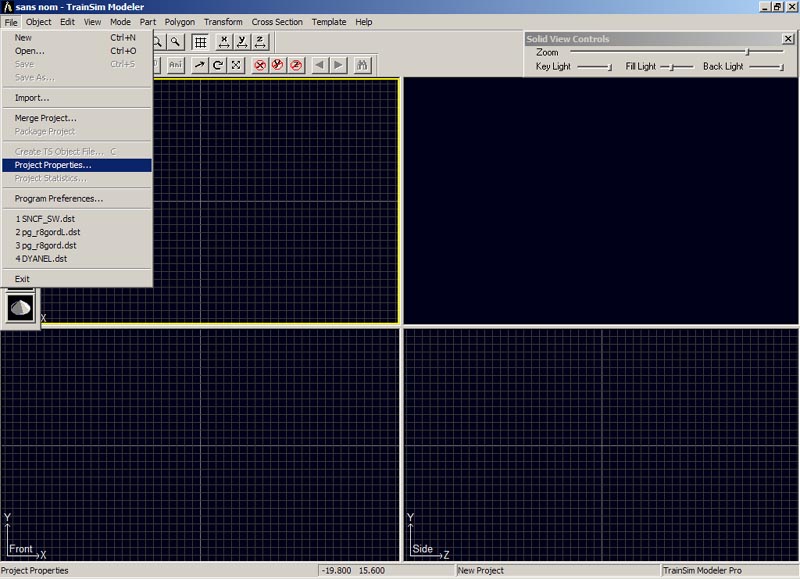800x579 pixels.
Task: Select the scale tool icon
Action: (x=236, y=65)
